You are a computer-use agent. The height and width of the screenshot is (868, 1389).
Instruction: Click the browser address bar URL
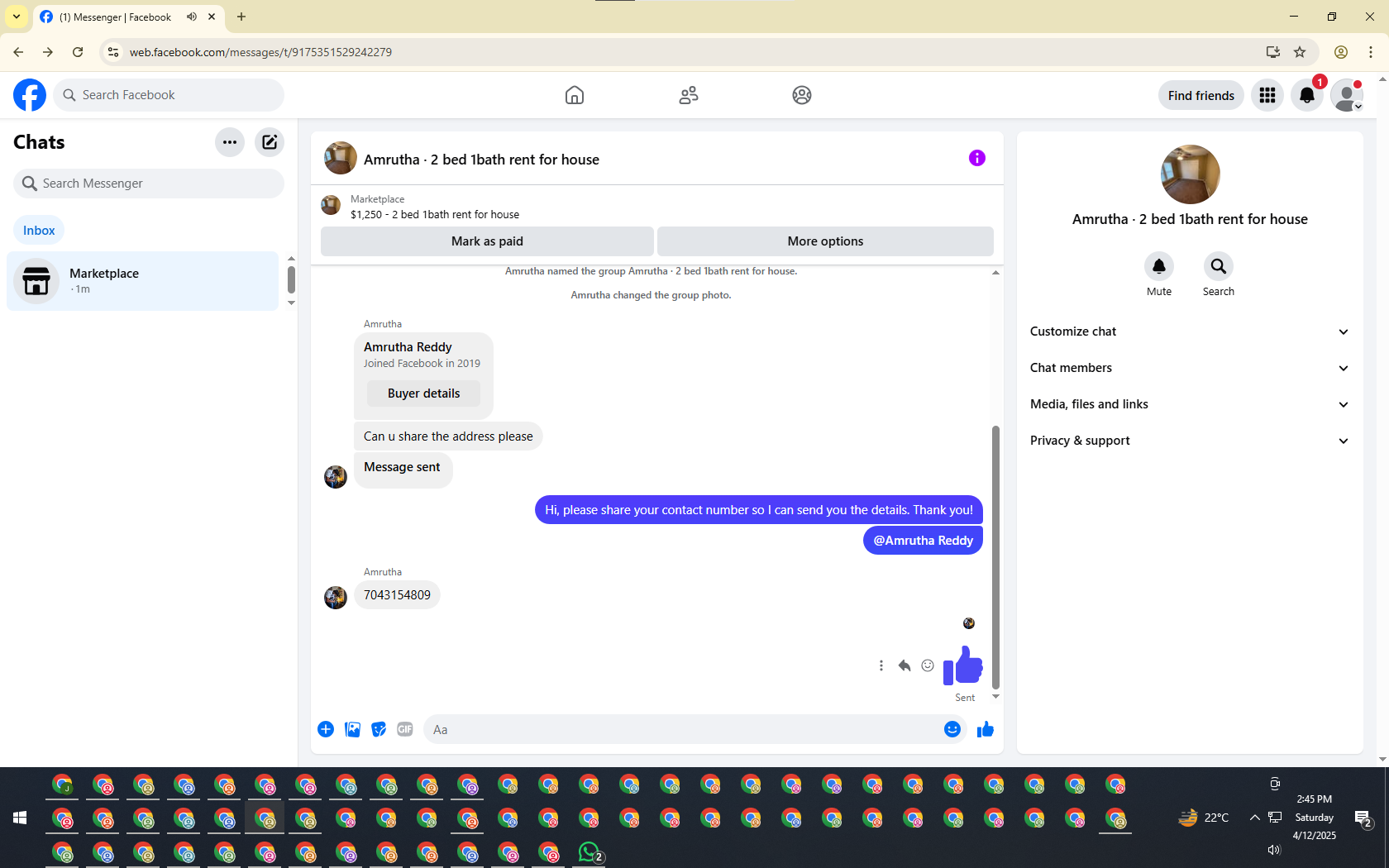(x=260, y=52)
